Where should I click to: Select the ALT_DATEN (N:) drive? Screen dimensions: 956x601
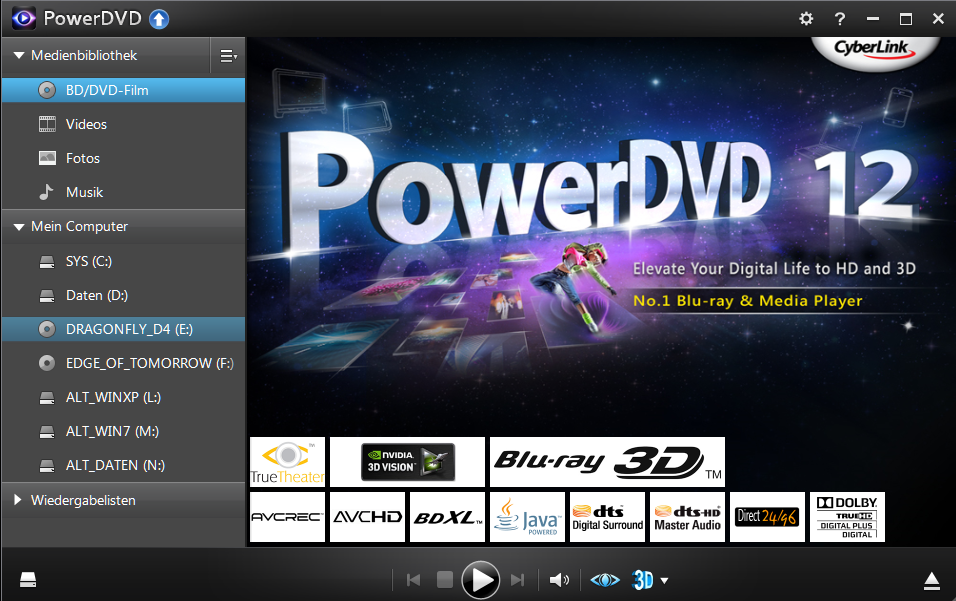124,466
